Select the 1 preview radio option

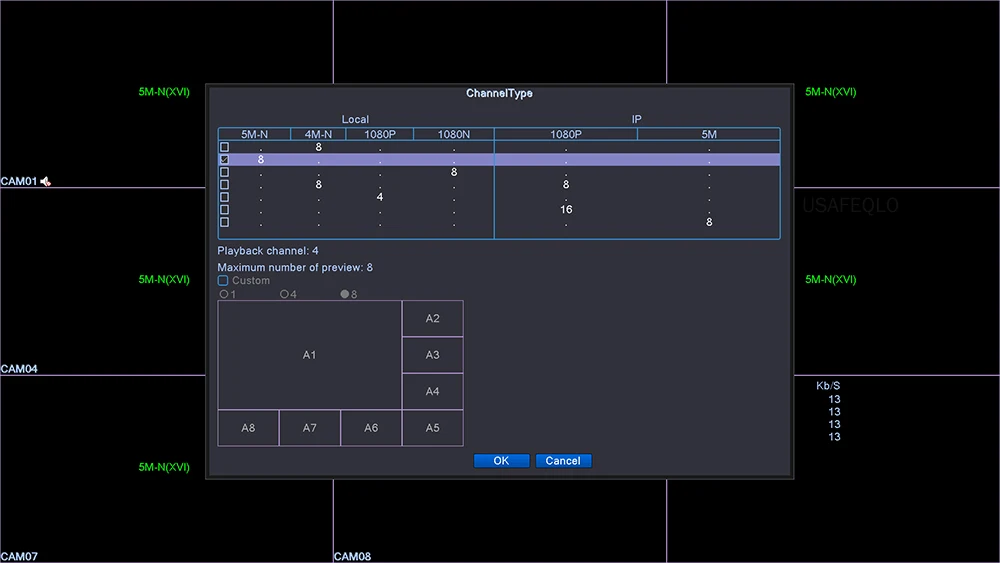click(x=224, y=295)
